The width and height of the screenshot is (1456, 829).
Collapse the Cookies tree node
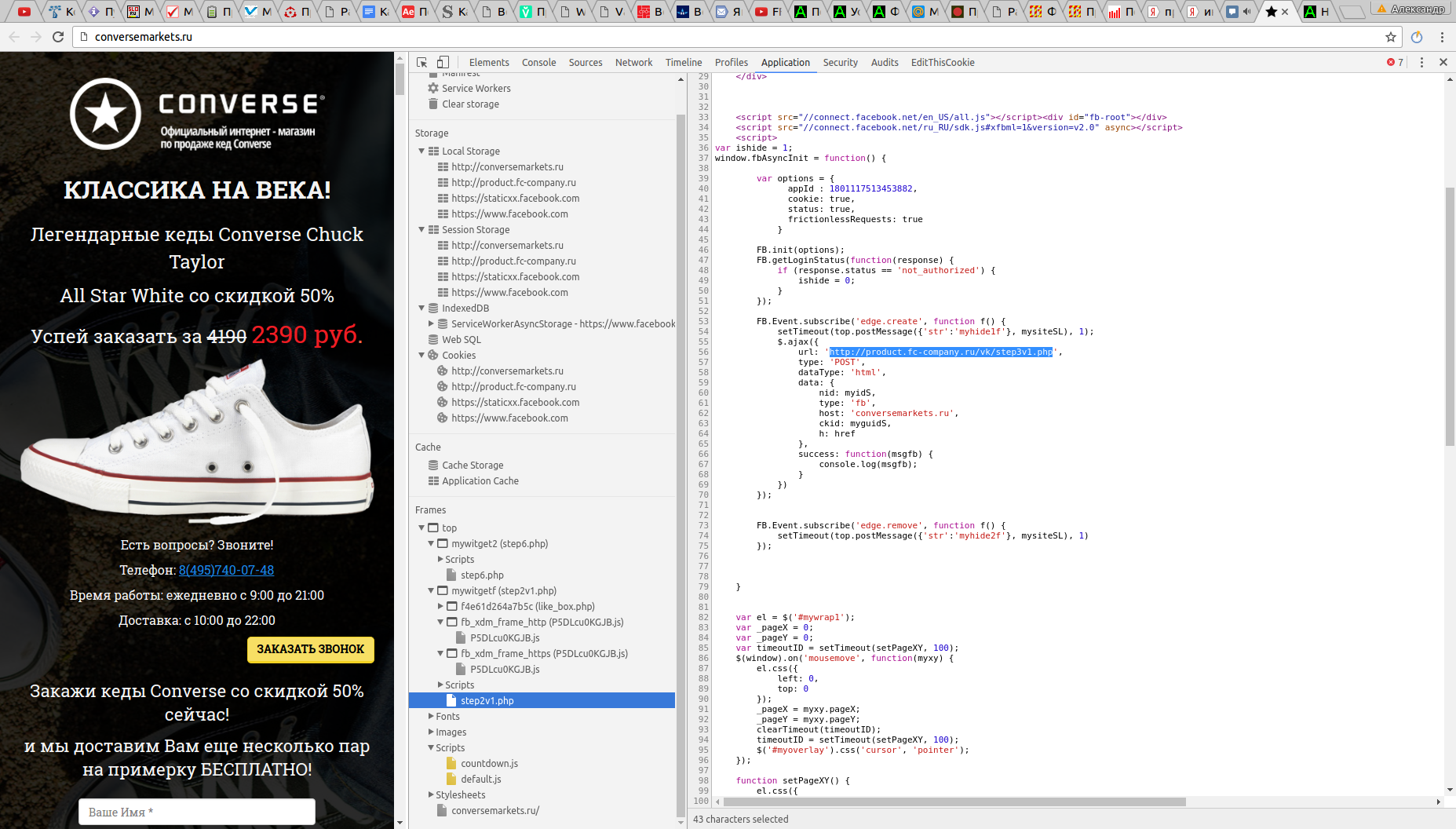421,355
